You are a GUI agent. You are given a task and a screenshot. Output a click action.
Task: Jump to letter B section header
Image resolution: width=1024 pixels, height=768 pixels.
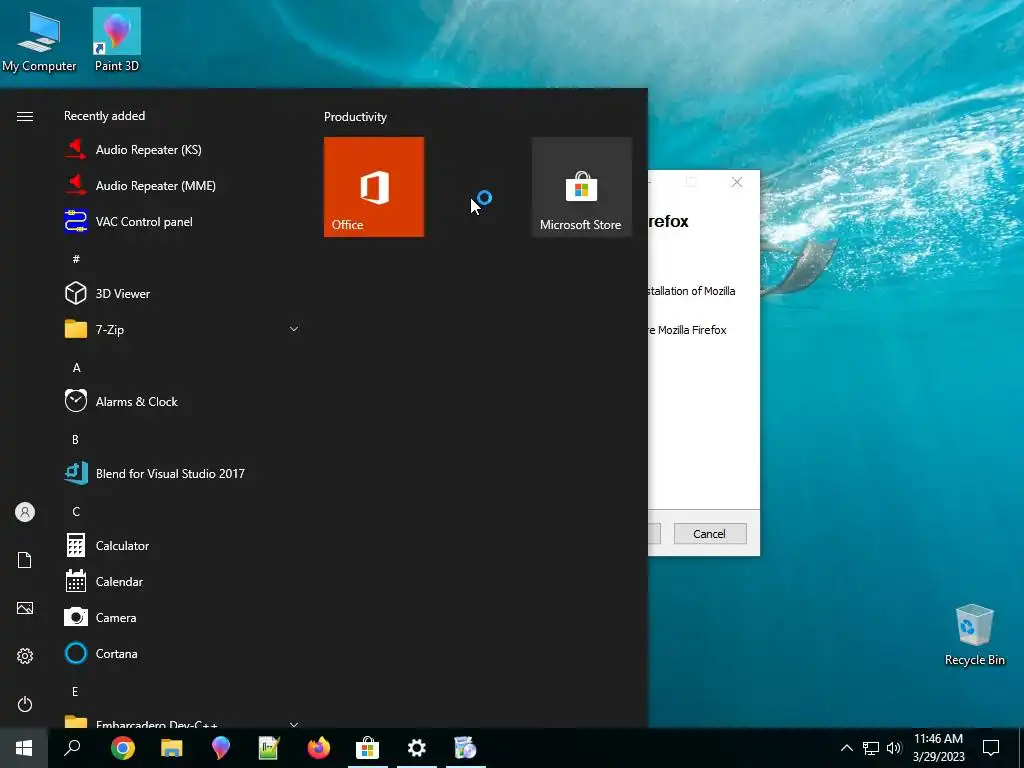pyautogui.click(x=75, y=440)
